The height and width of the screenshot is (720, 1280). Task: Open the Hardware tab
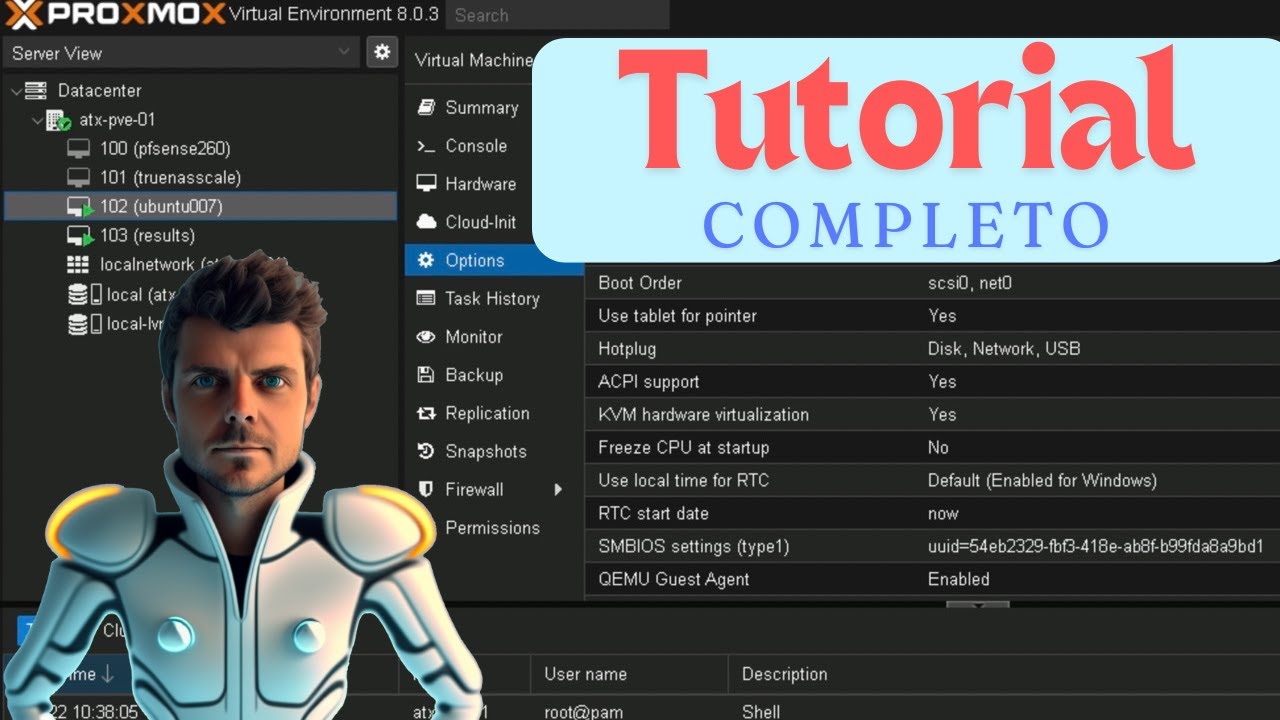[x=480, y=184]
